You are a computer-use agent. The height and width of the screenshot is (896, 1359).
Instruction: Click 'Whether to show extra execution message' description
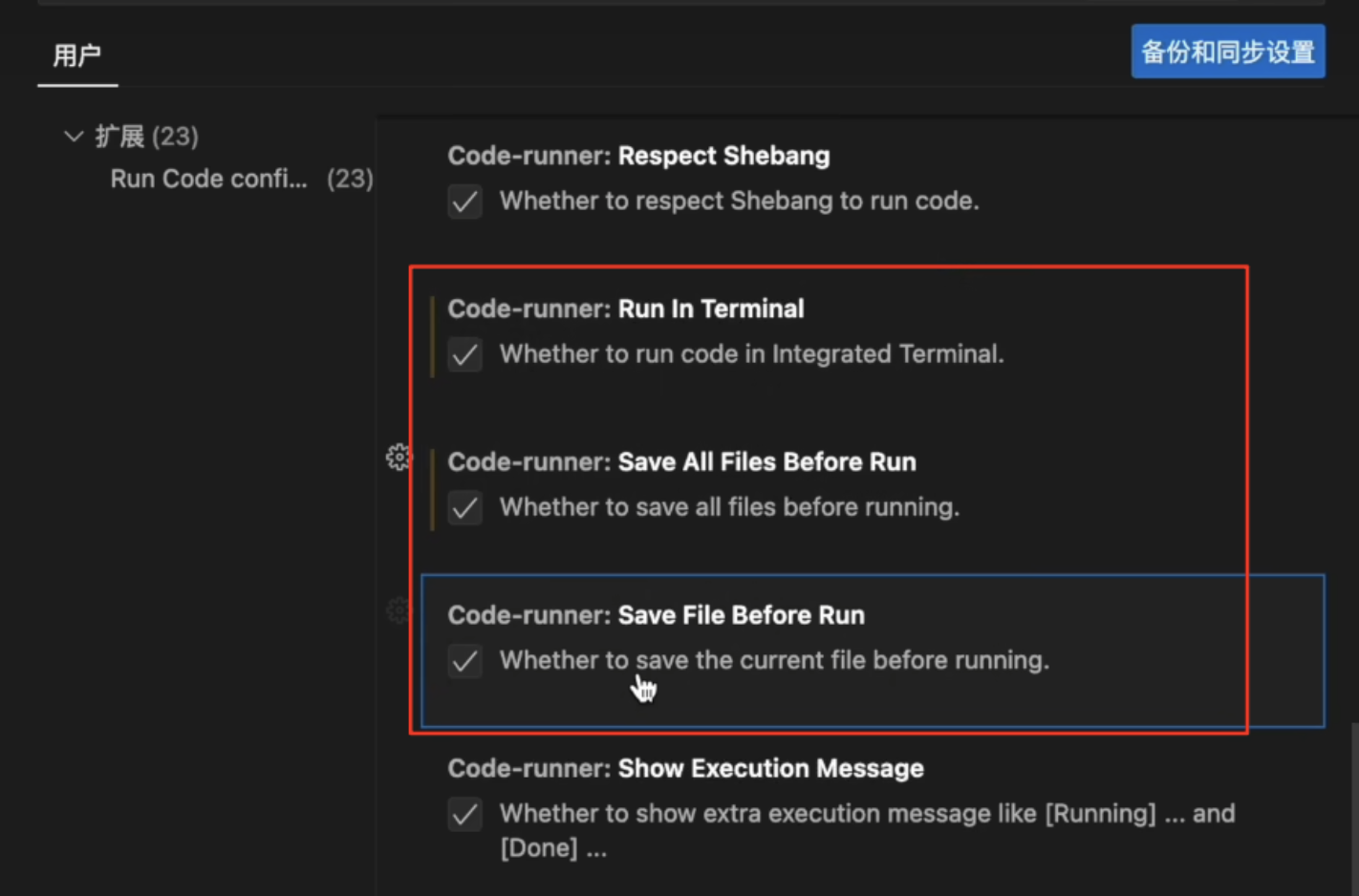point(868,830)
